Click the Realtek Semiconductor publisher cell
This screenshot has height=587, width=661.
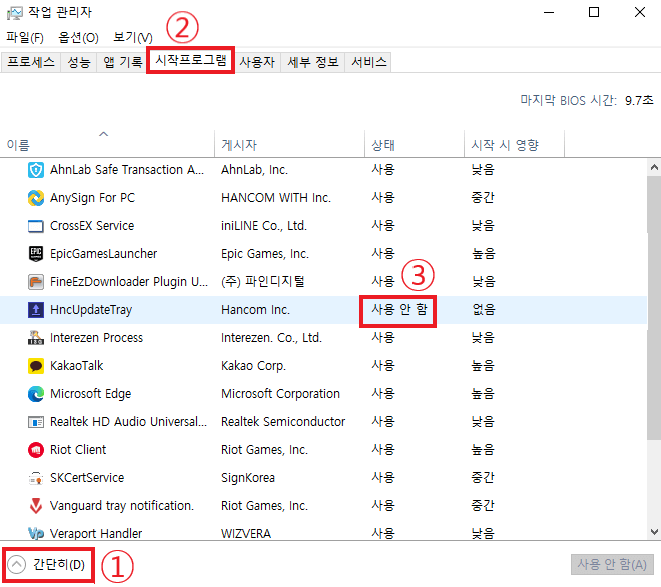tap(283, 422)
